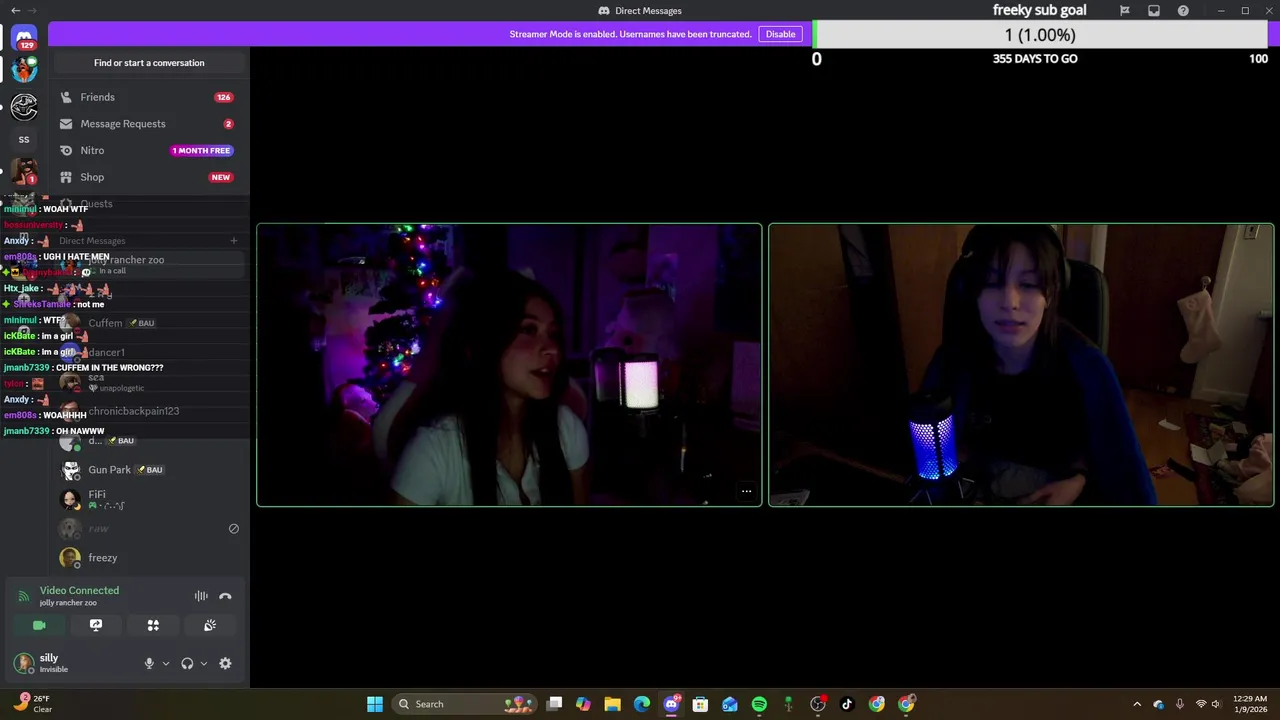Disconnect from the voice call
The image size is (1280, 720).
click(x=225, y=596)
